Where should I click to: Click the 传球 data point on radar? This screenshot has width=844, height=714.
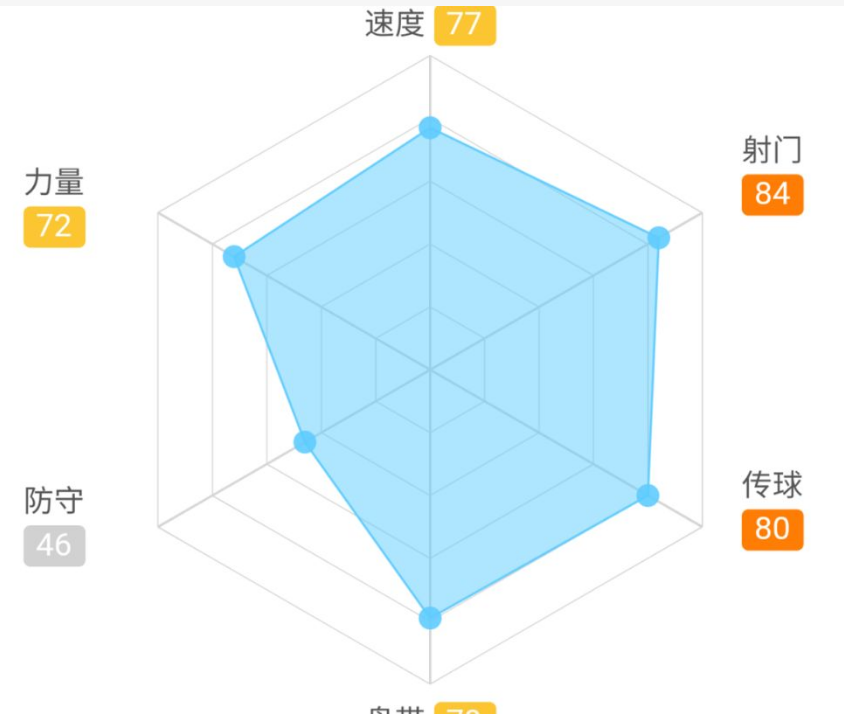648,495
